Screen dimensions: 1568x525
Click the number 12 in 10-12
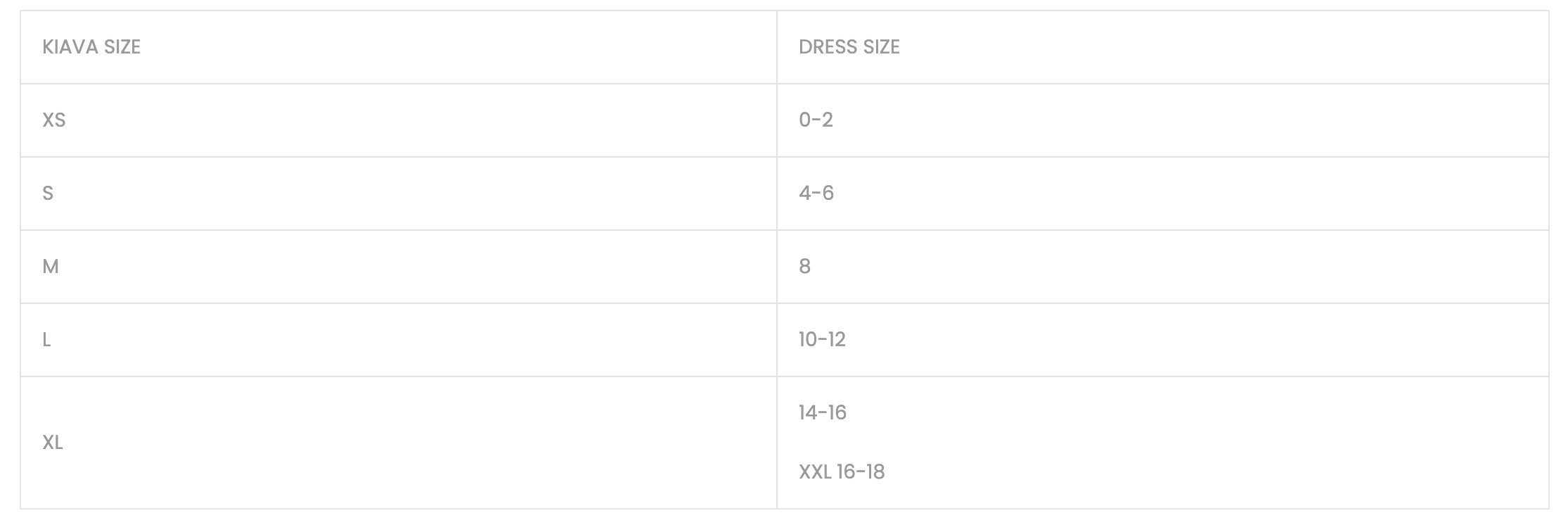point(836,340)
